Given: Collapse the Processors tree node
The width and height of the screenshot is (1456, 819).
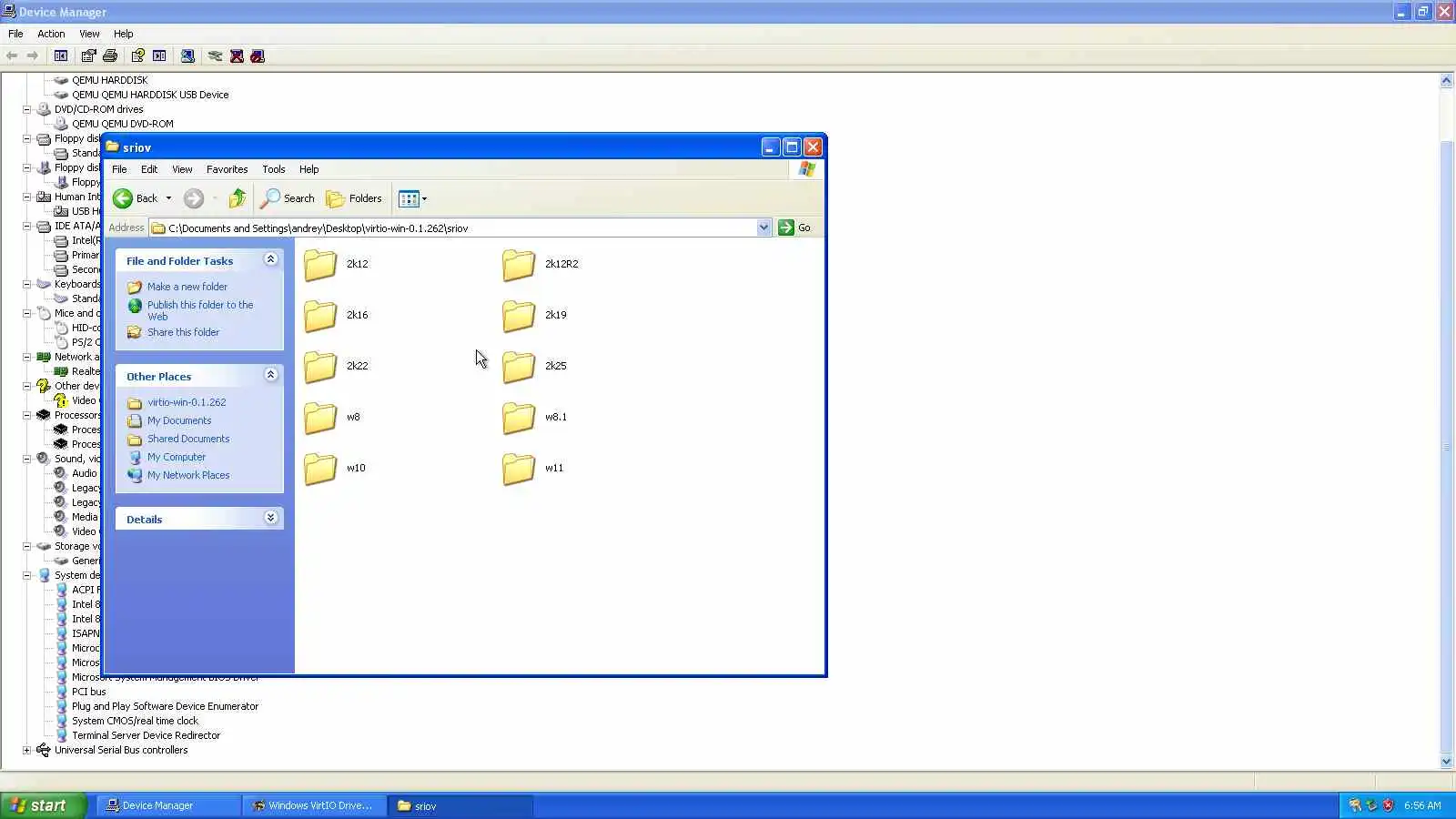Looking at the screenshot, I should (x=27, y=415).
